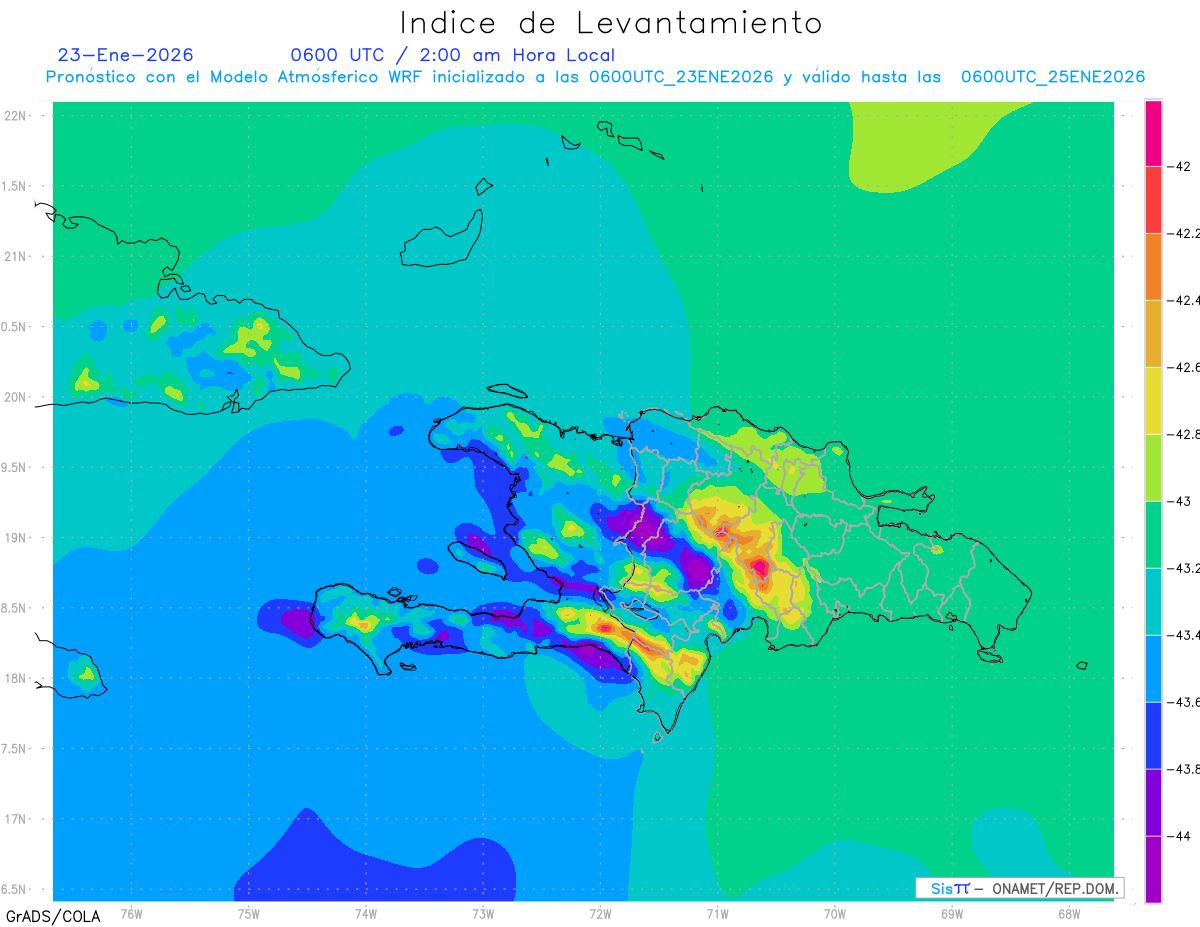Pick the teal legend swatch above -43.4
The image size is (1200, 927).
[1153, 602]
